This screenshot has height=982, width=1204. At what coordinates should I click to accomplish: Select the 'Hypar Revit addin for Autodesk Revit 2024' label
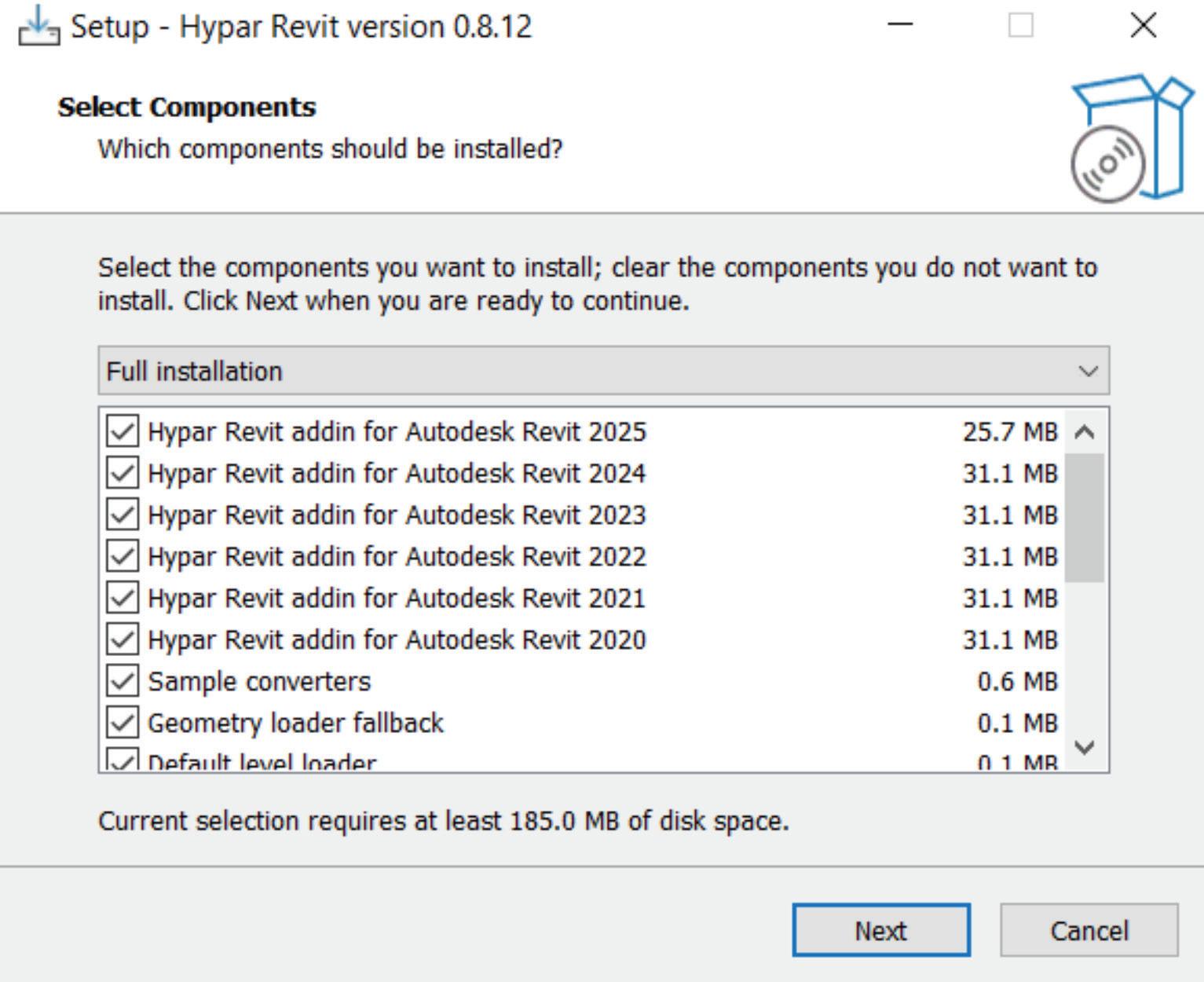point(397,474)
